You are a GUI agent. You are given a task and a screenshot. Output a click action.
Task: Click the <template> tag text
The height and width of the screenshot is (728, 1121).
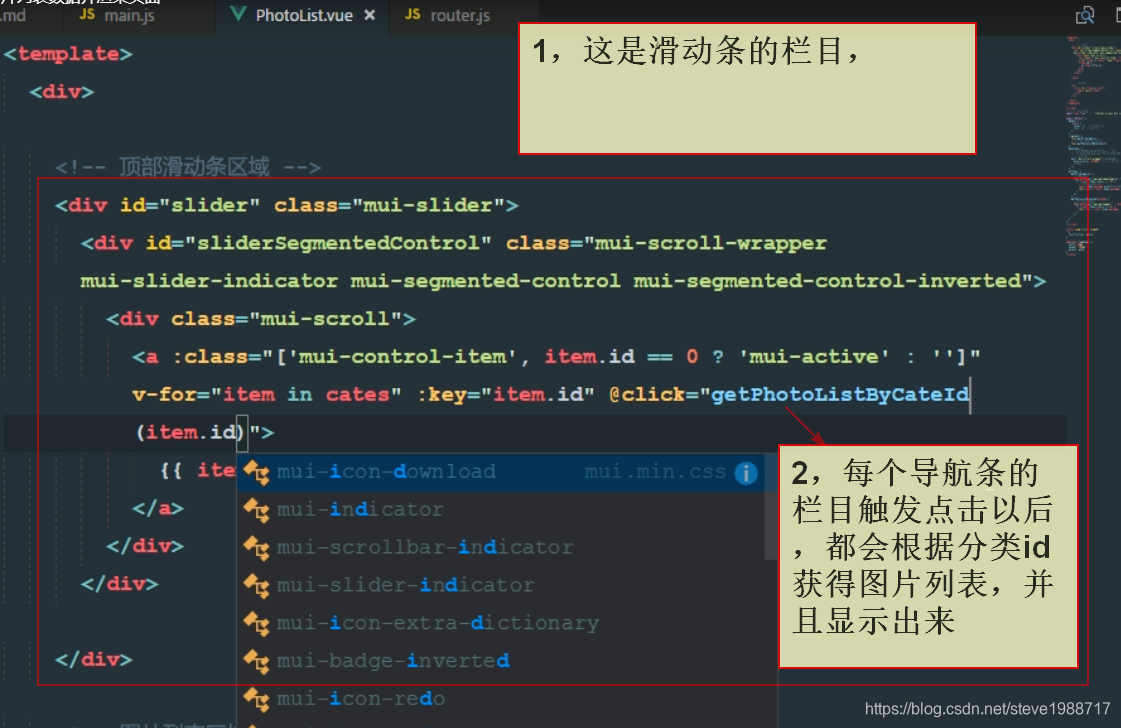(x=69, y=54)
